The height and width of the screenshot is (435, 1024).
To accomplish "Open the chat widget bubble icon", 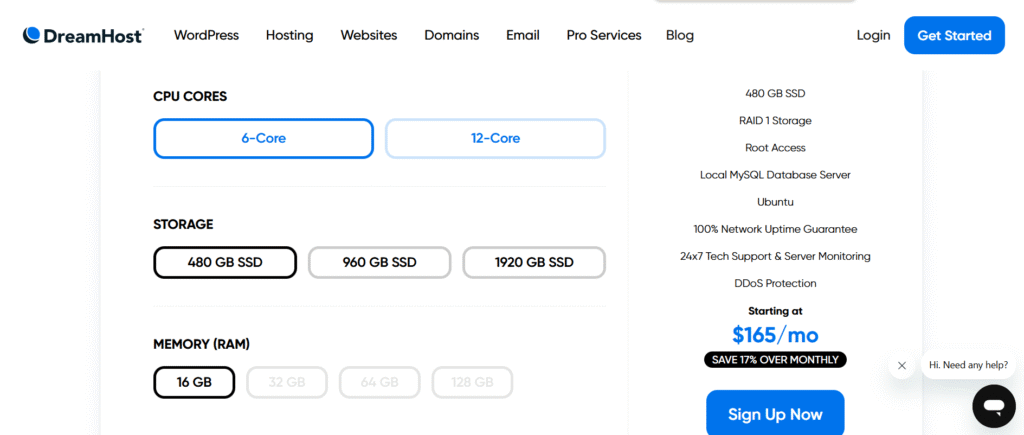I will (993, 406).
